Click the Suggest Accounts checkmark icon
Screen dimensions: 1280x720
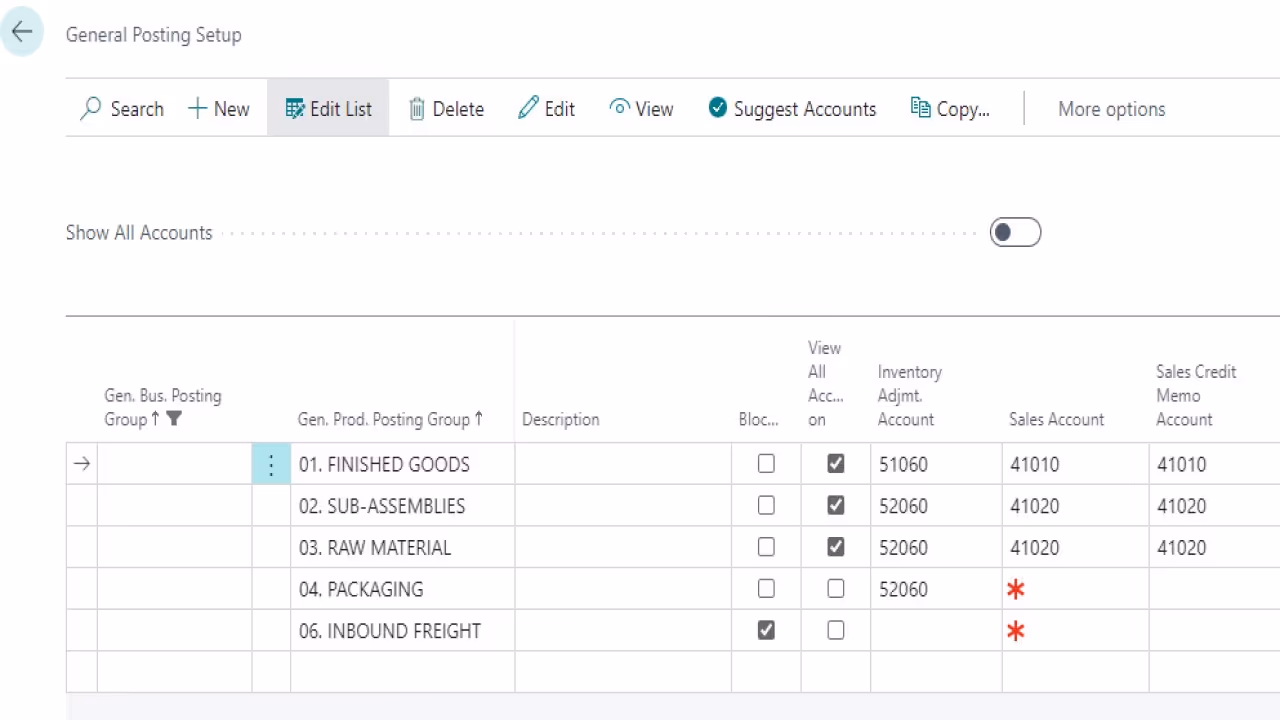[x=718, y=108]
